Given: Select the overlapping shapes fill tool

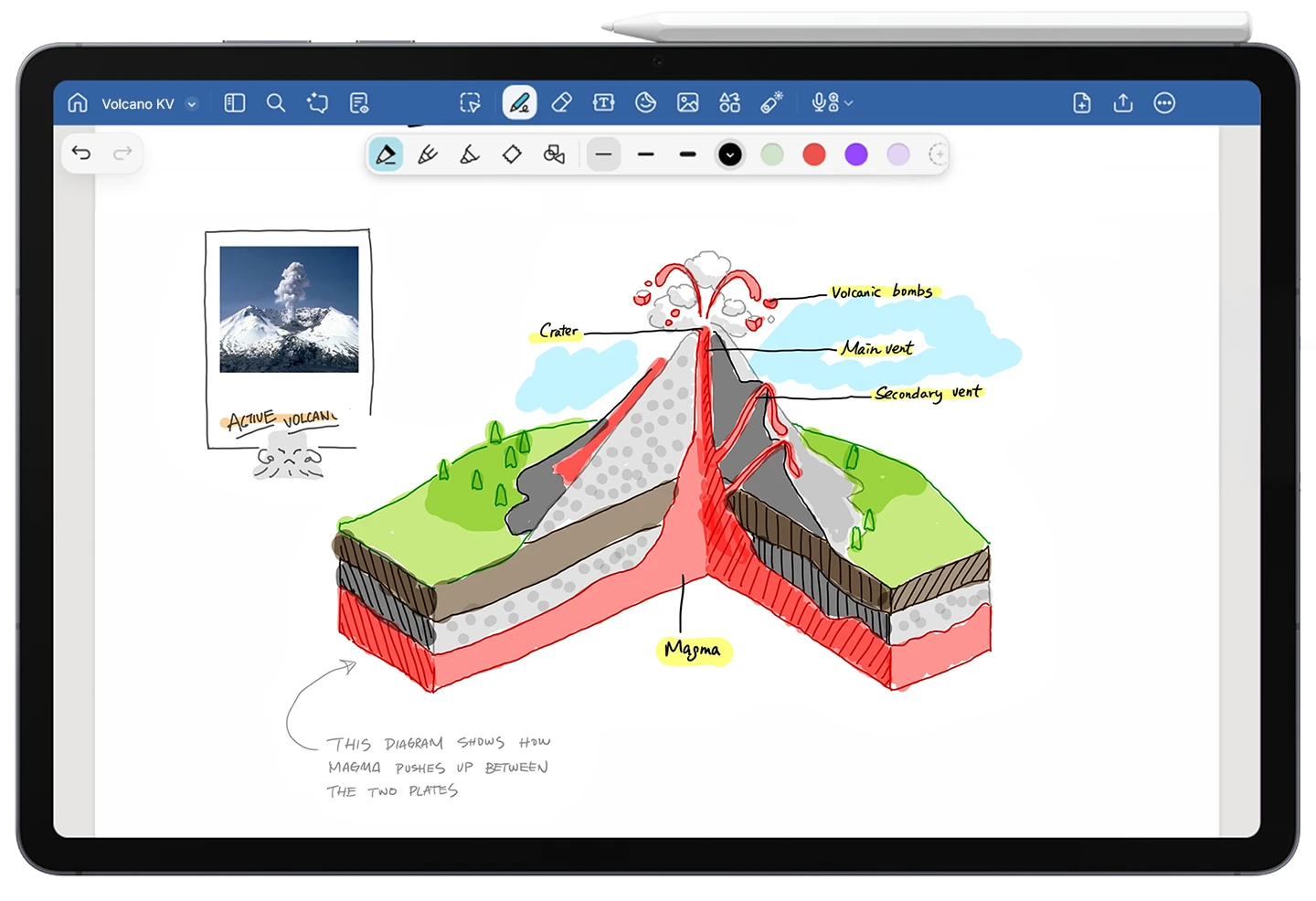Looking at the screenshot, I should point(554,154).
